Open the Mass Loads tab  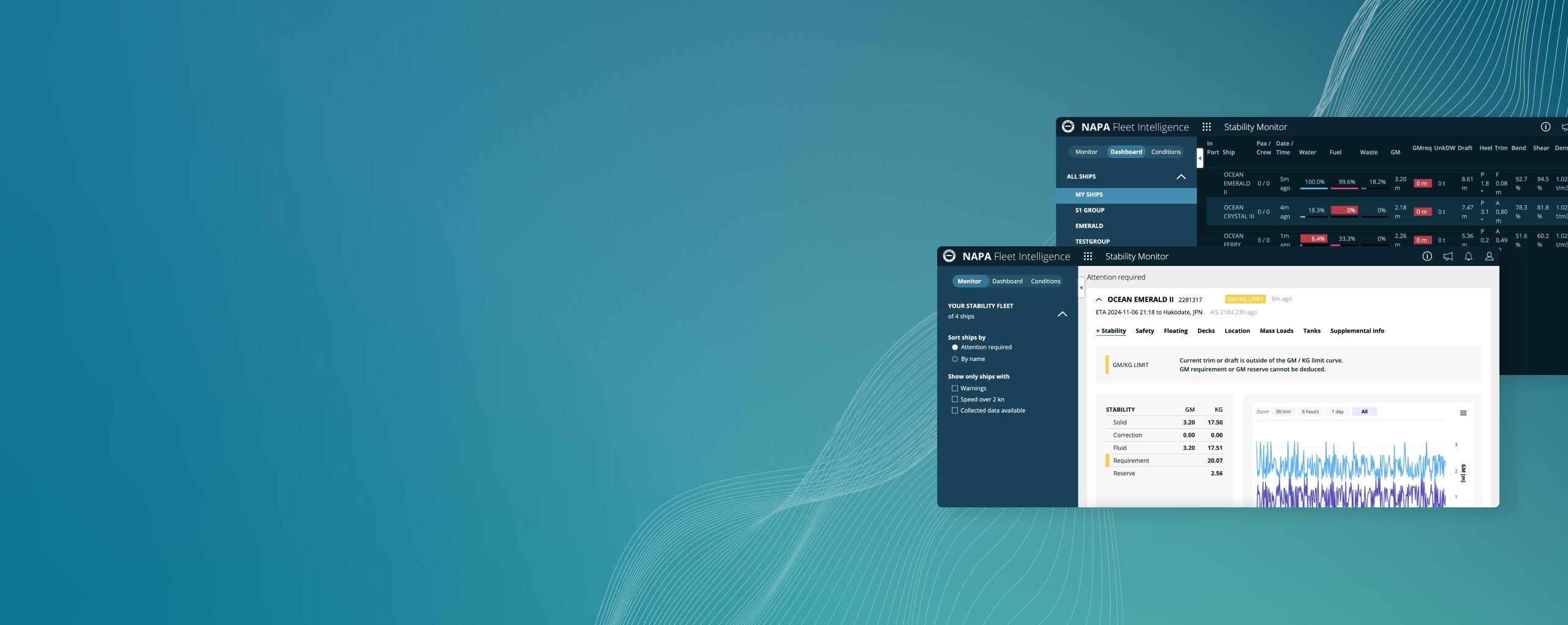point(1276,331)
